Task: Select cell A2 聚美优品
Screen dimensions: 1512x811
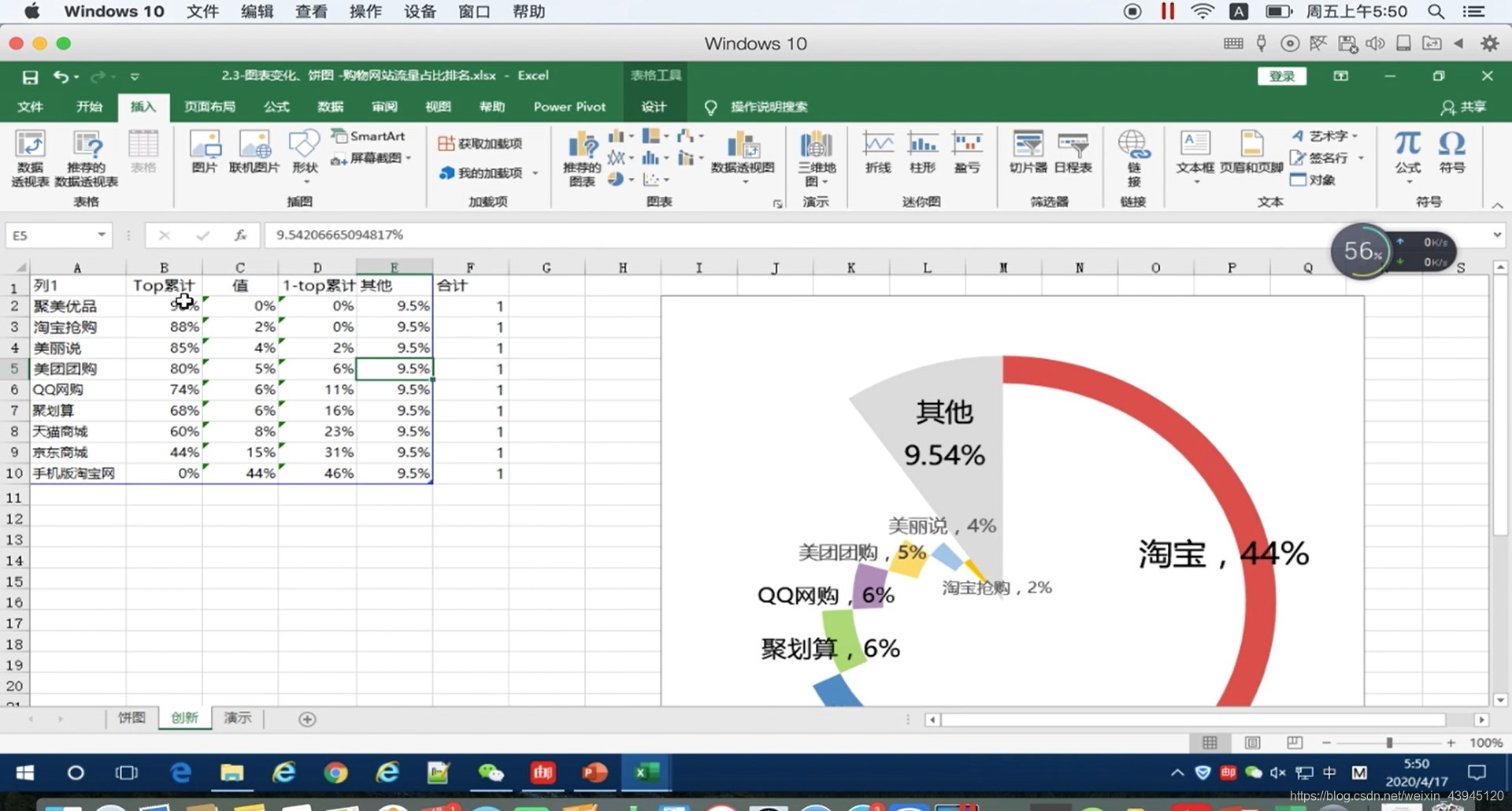Action: 77,306
